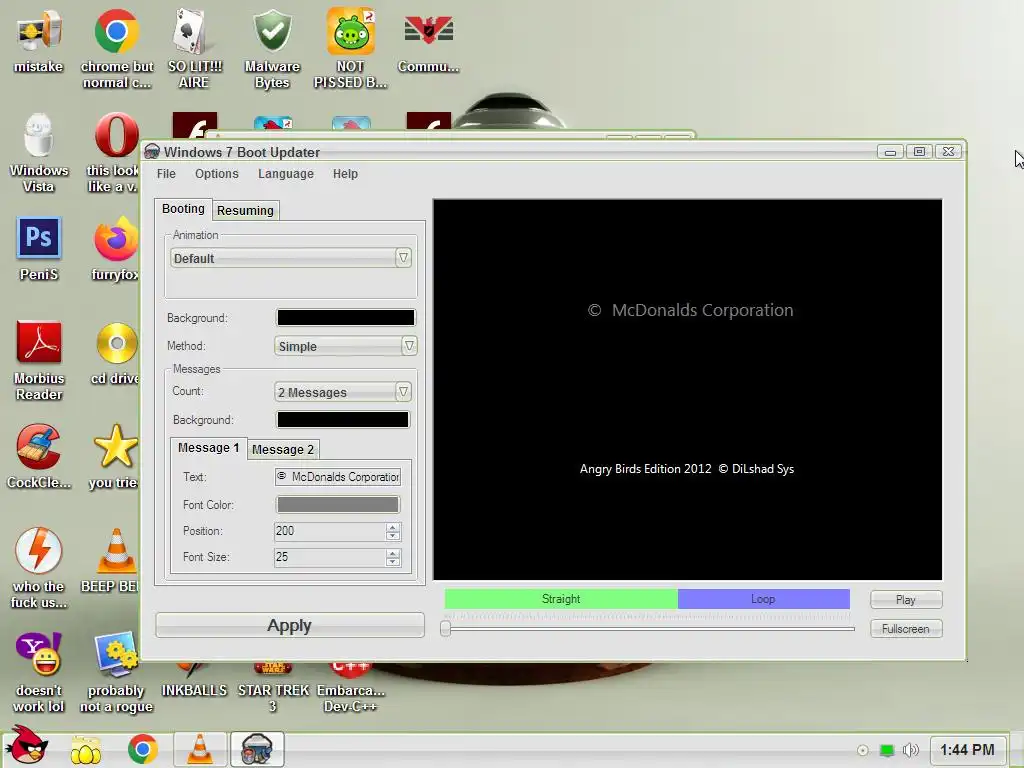The height and width of the screenshot is (768, 1024).
Task: Select the Photoshop 'Ps' desktop icon
Action: (x=39, y=248)
